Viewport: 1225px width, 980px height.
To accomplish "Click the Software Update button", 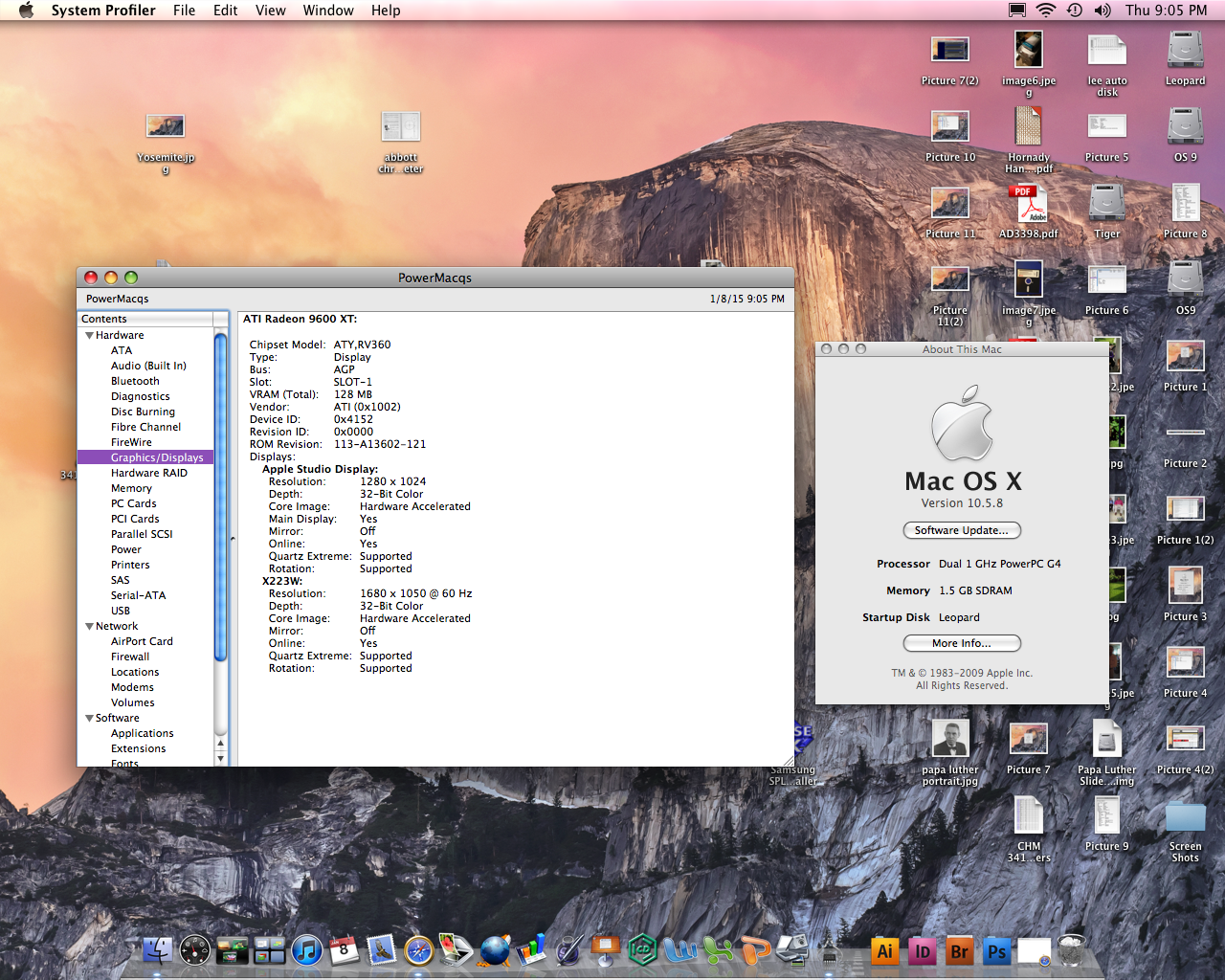I will (962, 530).
